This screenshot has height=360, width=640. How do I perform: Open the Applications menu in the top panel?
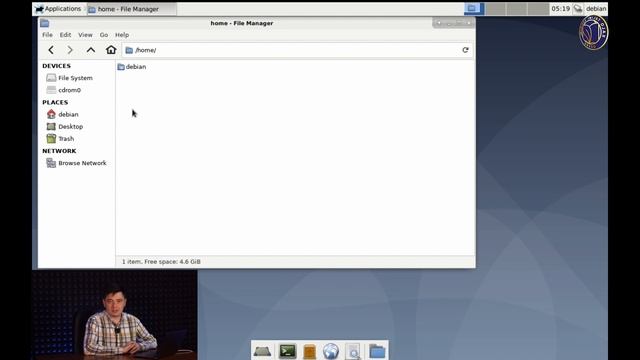58,9
